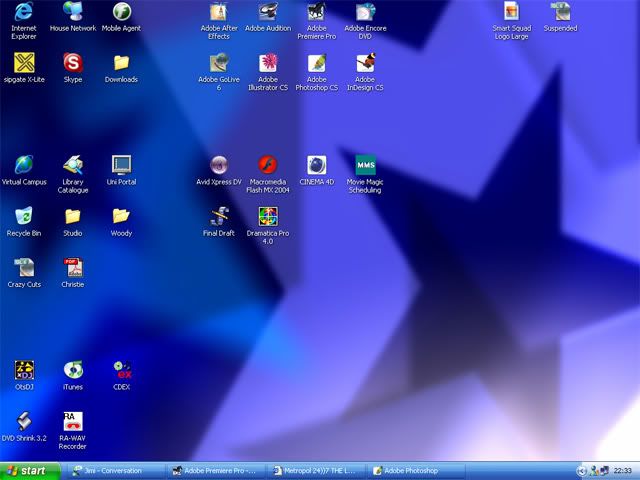Switch to Adobe Premiere Pro taskbar button

(217, 471)
